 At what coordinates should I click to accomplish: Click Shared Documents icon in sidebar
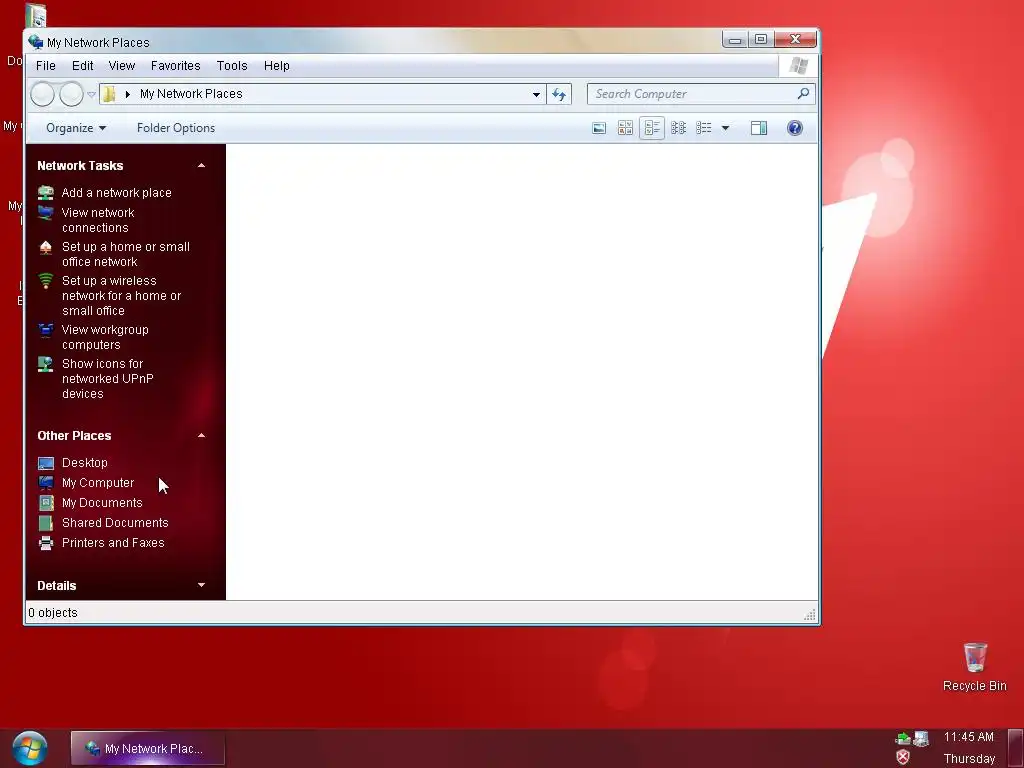tap(46, 523)
